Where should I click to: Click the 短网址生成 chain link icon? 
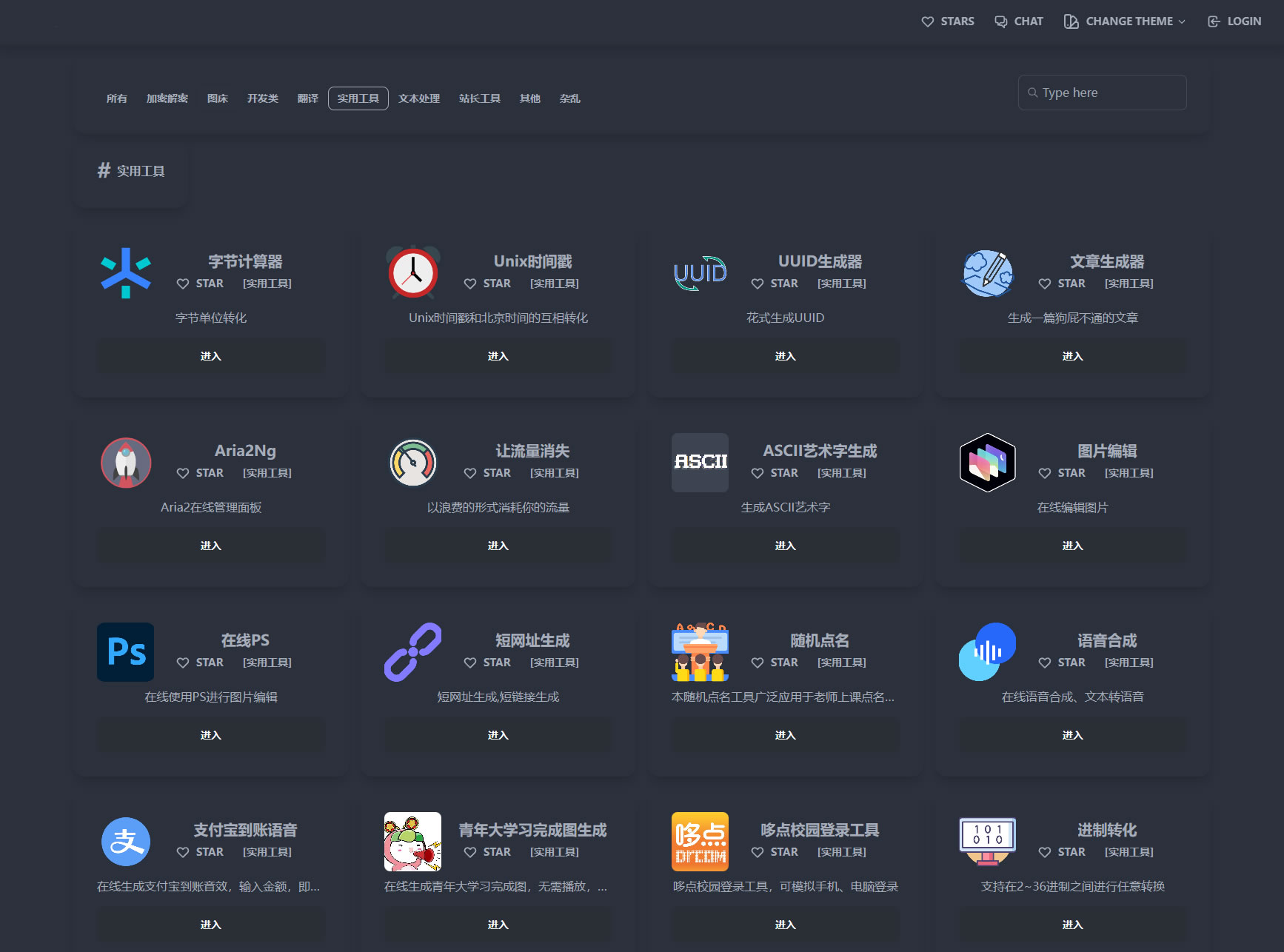pos(412,651)
